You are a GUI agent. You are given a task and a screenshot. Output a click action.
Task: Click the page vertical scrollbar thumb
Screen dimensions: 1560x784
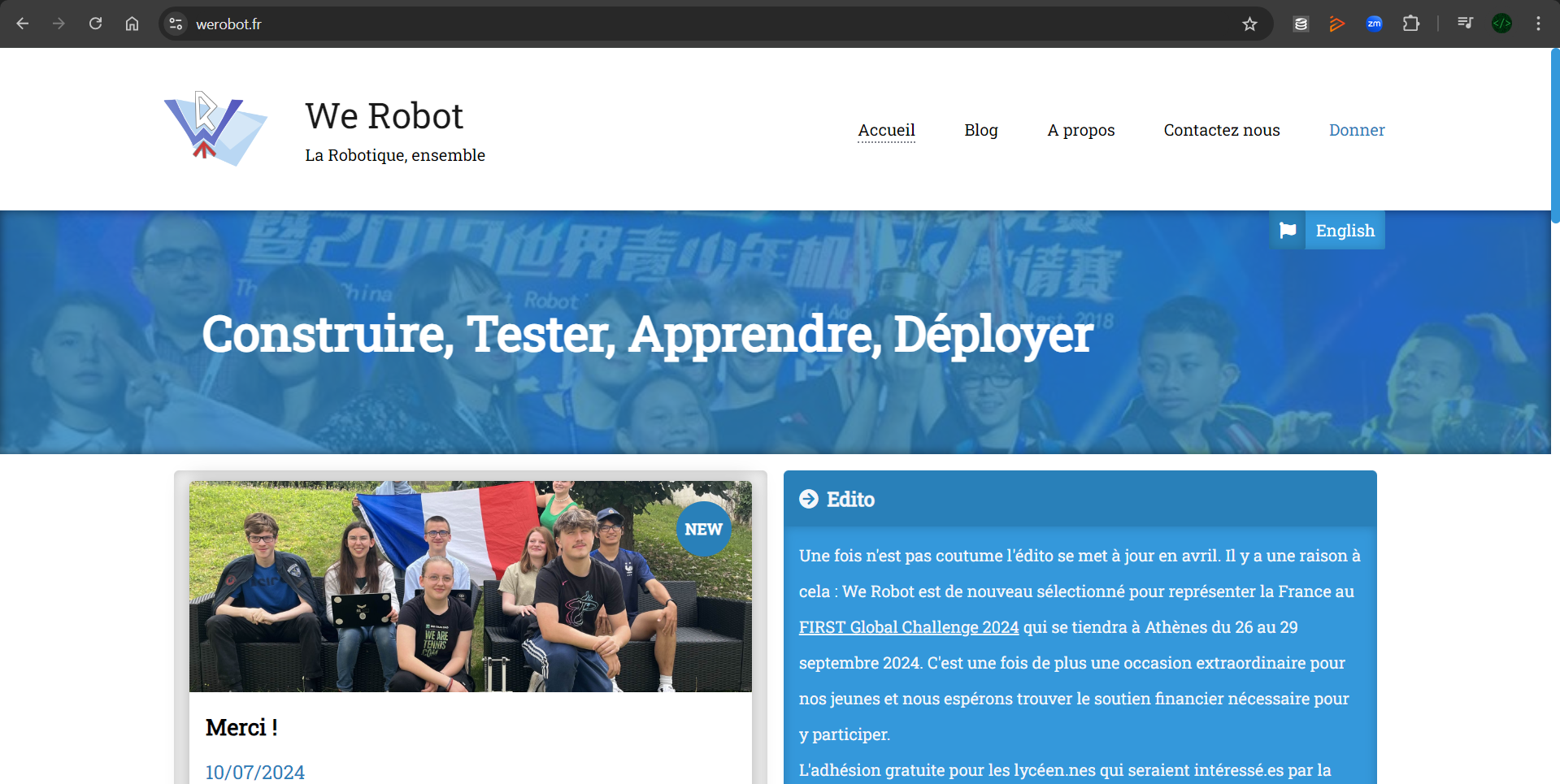(x=1555, y=135)
